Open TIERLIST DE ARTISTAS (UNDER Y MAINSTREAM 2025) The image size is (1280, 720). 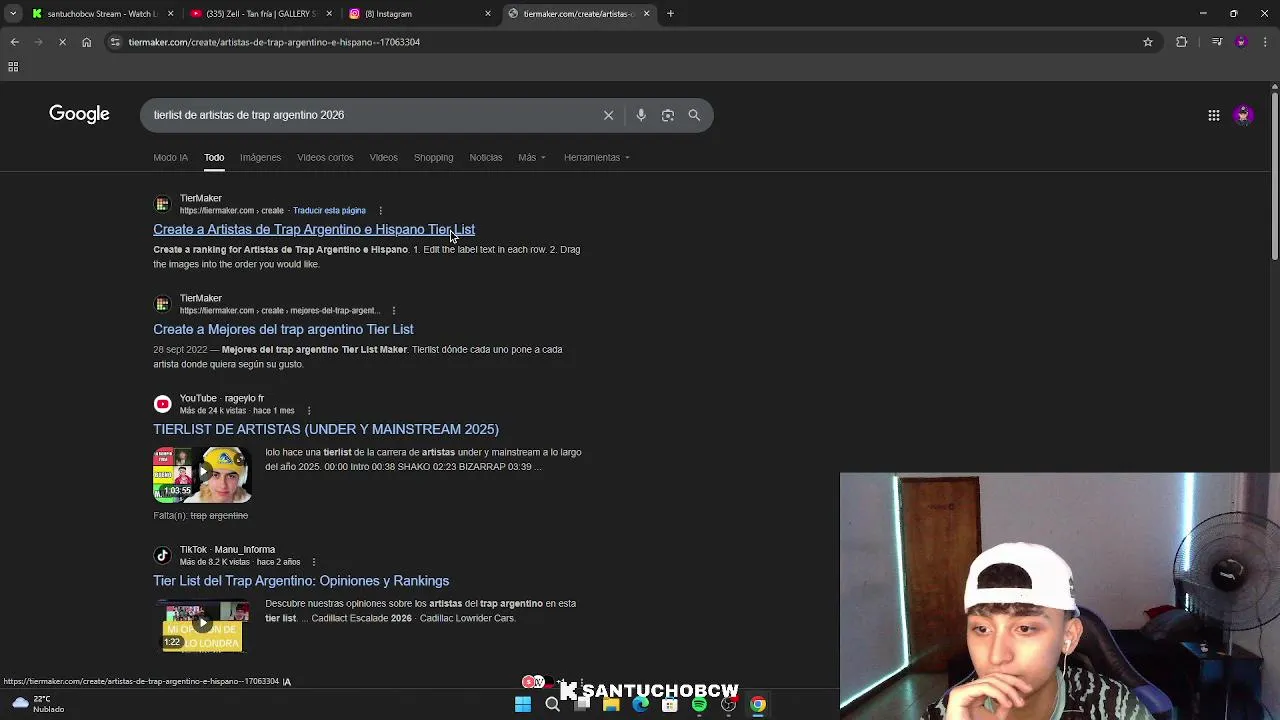pos(326,430)
